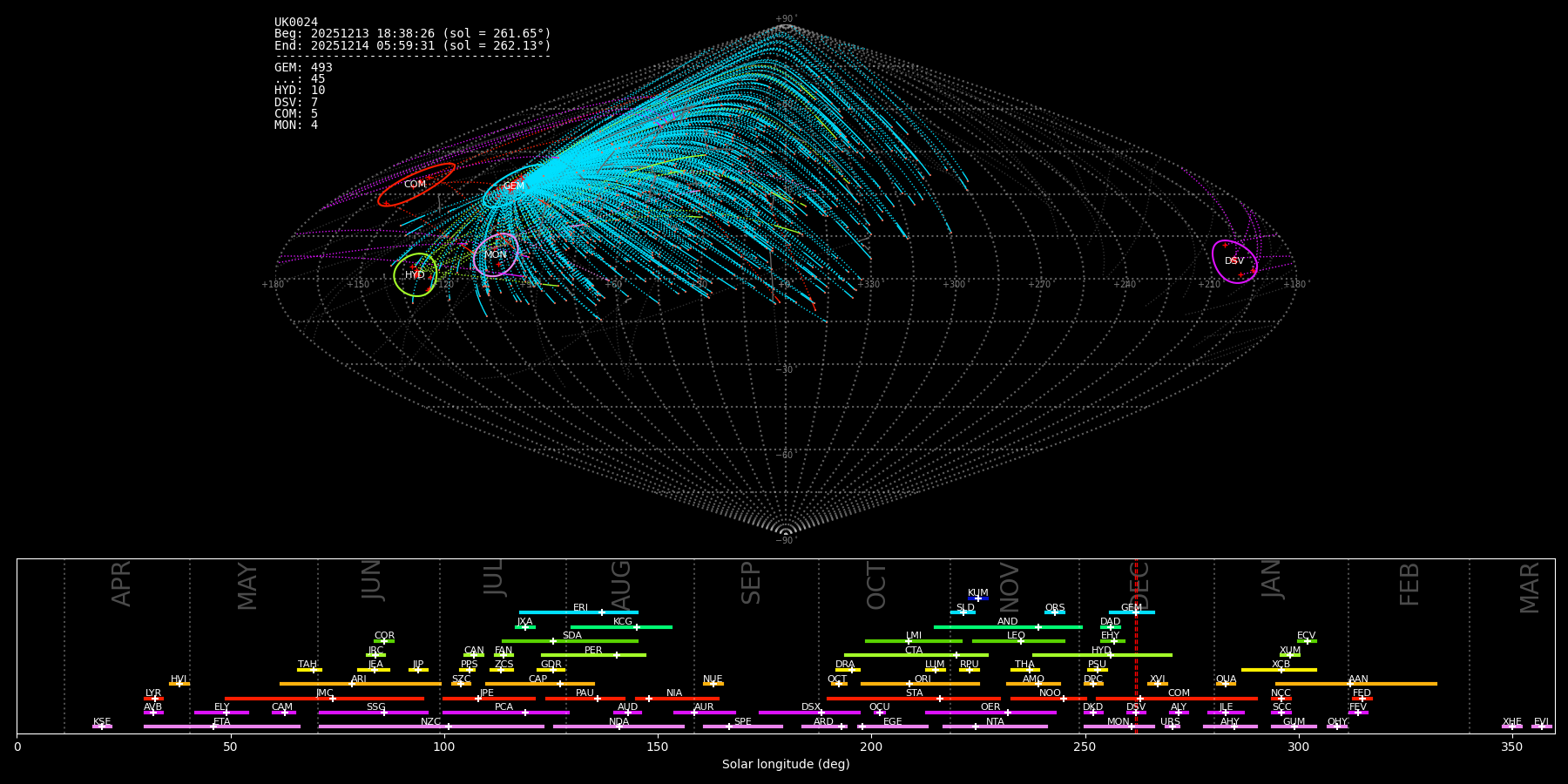Select the NOO shower bar
This screenshot has width=1568, height=784.
click(1049, 699)
